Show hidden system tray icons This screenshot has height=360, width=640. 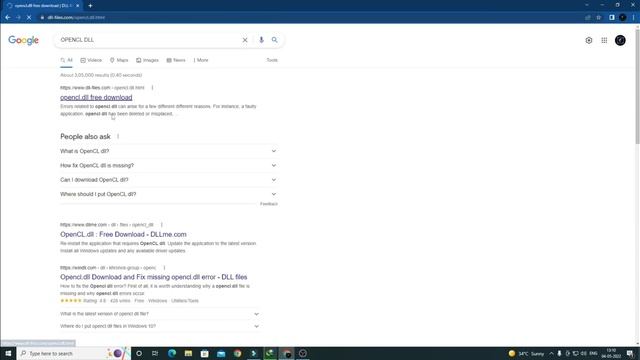[x=551, y=353]
